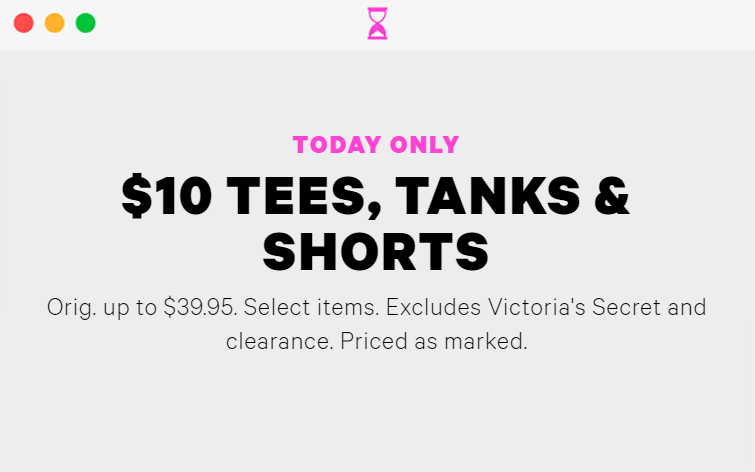Click the Select items text
Image resolution: width=755 pixels, height=472 pixels.
[312, 307]
